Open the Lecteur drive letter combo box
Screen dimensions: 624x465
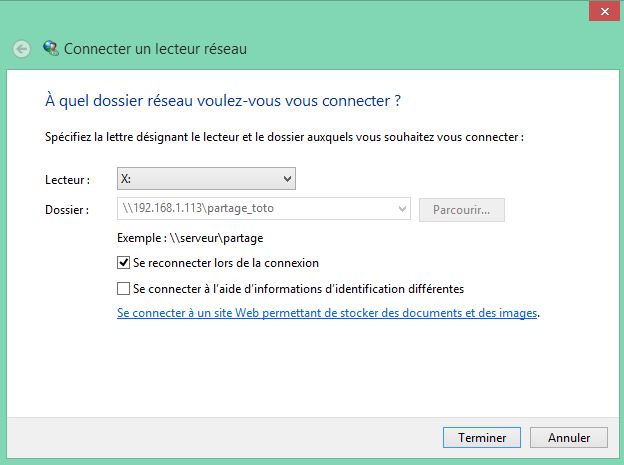pos(206,179)
